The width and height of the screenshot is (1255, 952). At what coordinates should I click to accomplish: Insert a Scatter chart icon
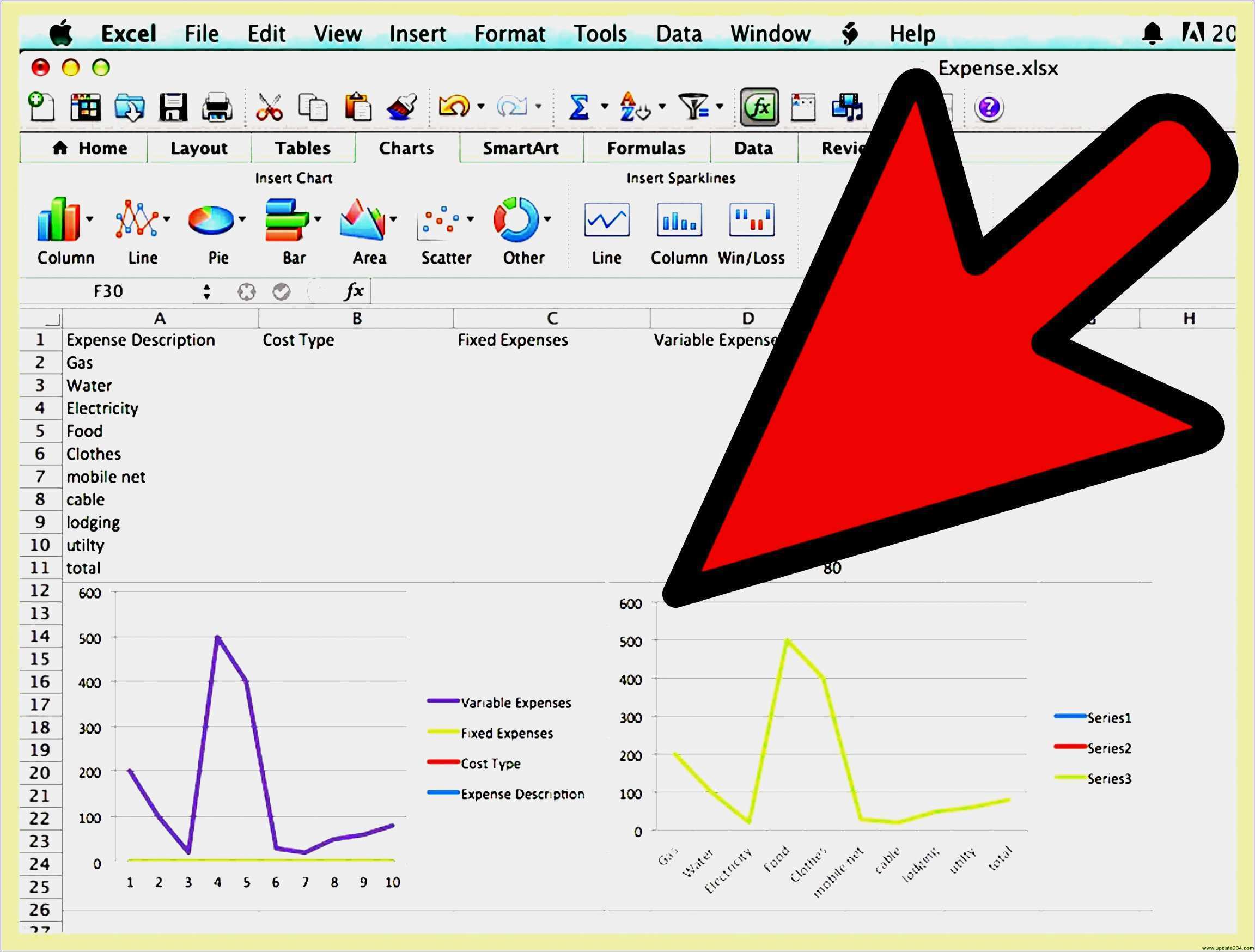click(x=440, y=221)
